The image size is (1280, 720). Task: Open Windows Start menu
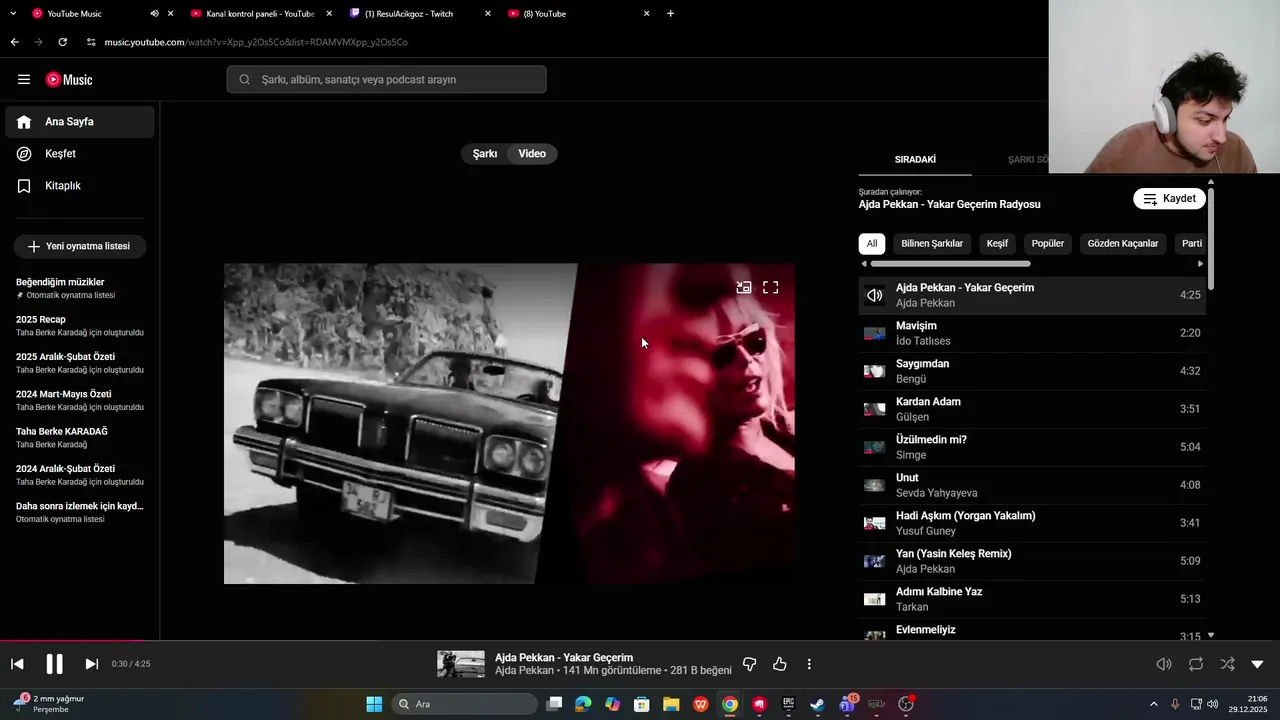(x=374, y=704)
